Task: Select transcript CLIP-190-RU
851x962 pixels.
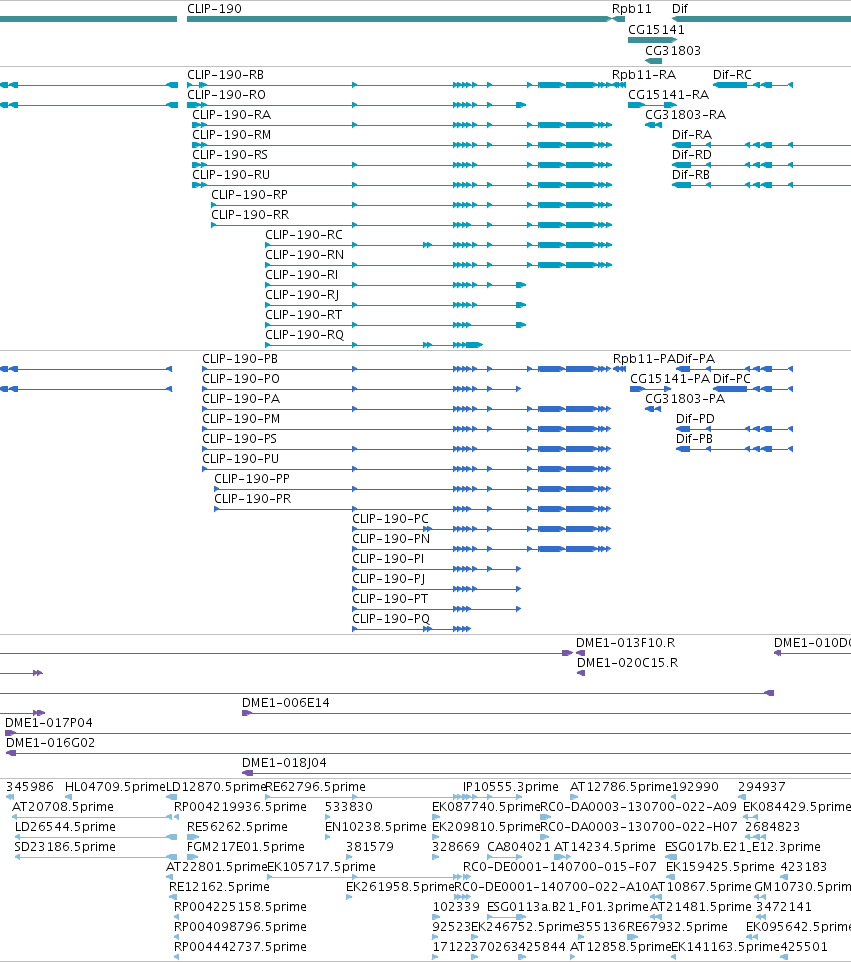Action: 231,175
